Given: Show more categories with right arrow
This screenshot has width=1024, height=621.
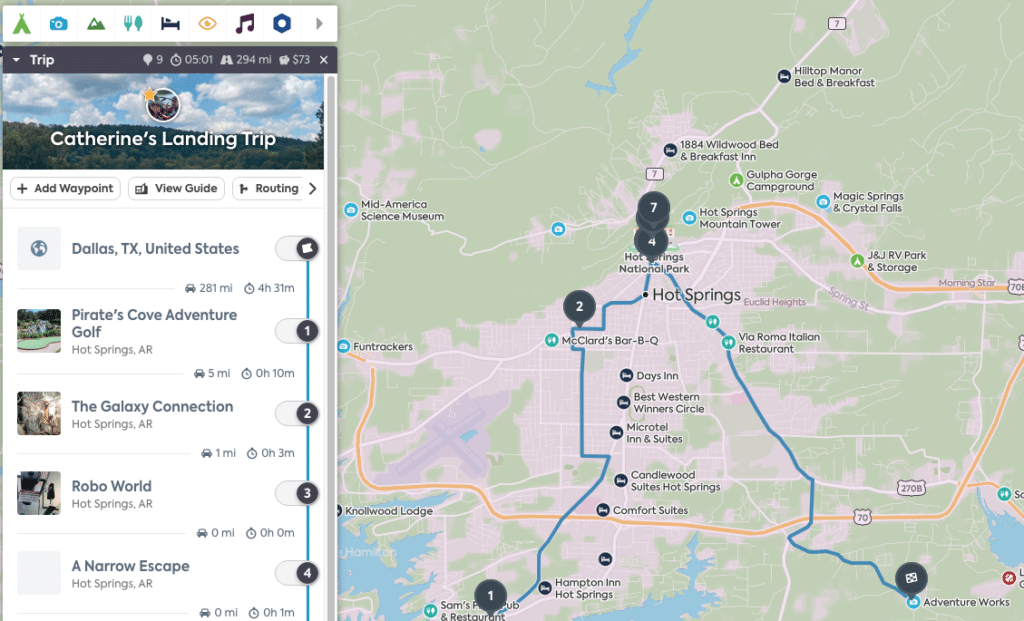Looking at the screenshot, I should (x=319, y=24).
